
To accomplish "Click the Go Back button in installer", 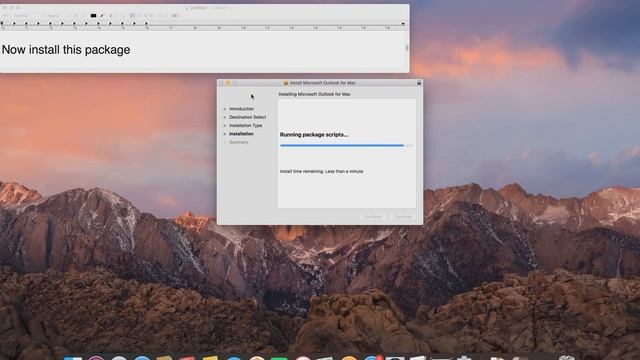I will tap(373, 217).
